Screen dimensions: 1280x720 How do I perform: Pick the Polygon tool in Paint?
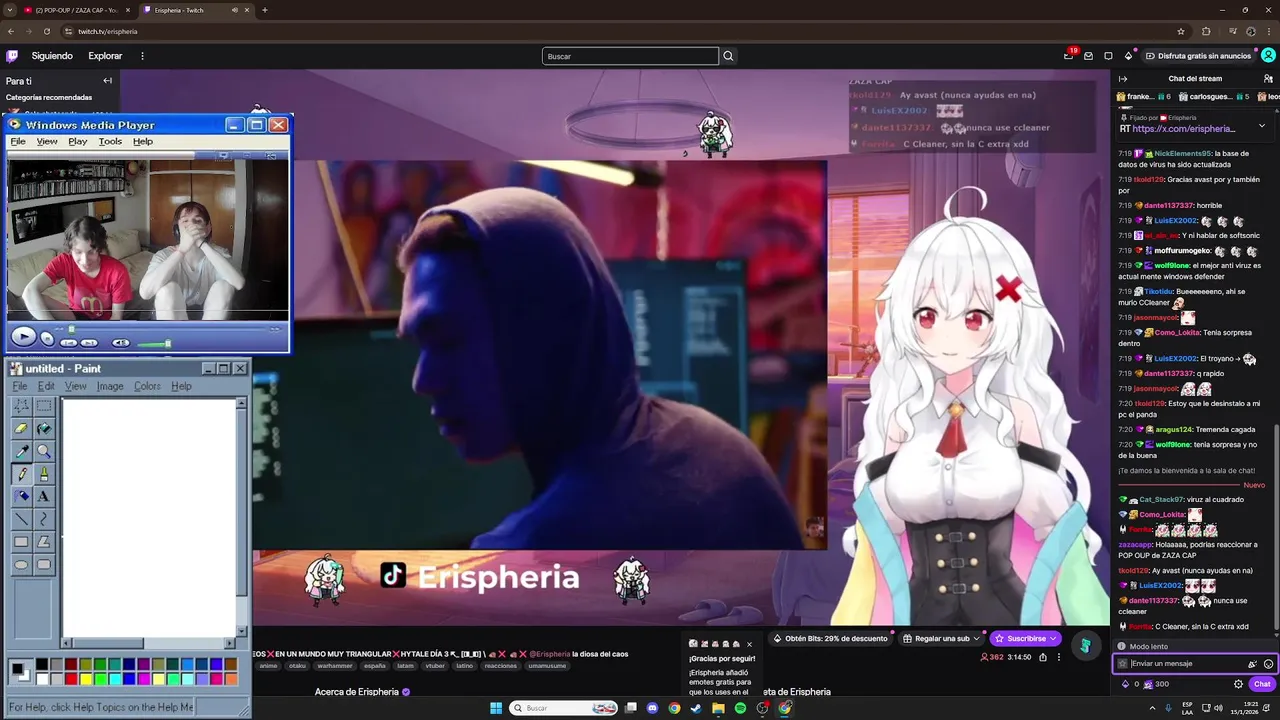pyautogui.click(x=44, y=541)
